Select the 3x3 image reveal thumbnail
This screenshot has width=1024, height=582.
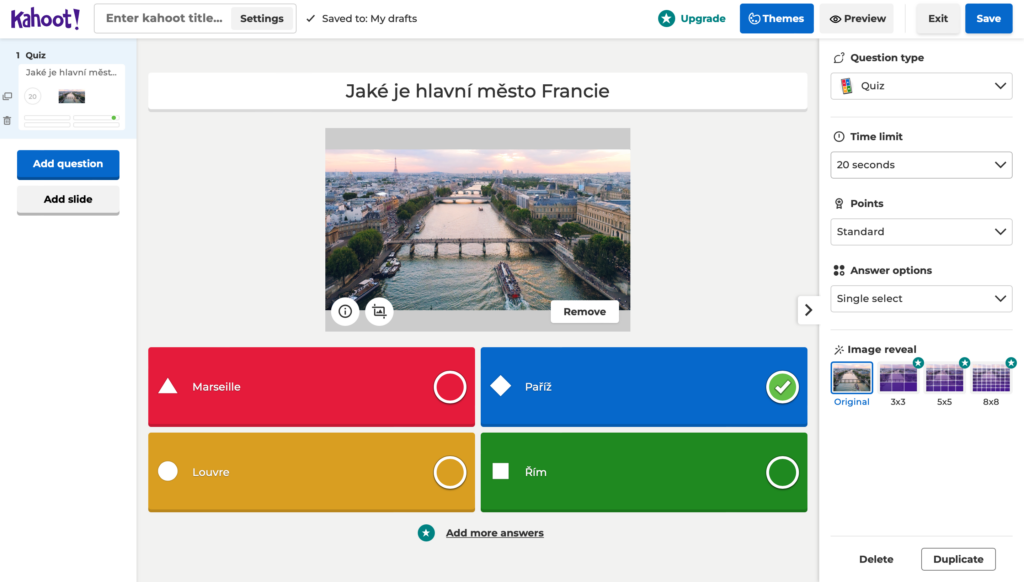click(898, 378)
